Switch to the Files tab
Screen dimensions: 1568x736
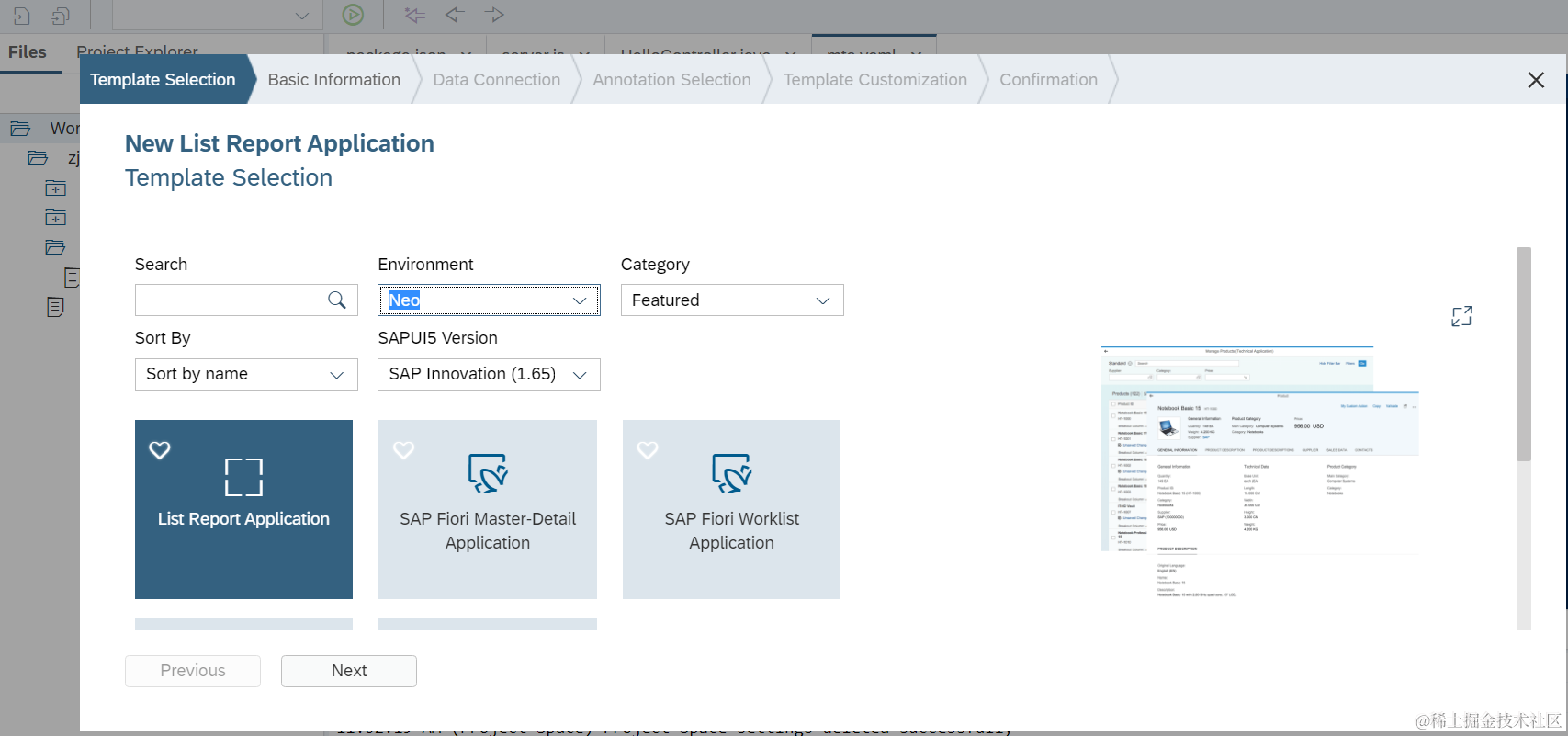28,52
